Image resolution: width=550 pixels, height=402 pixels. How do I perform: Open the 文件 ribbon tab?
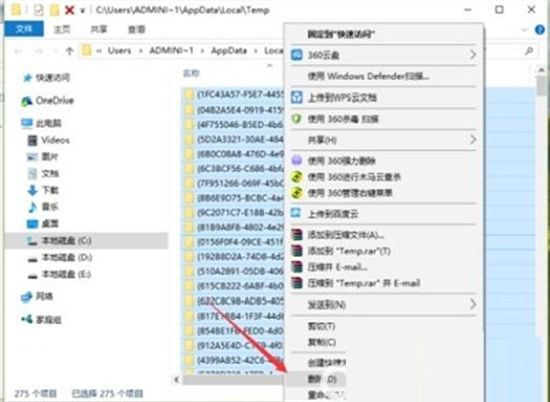24,29
